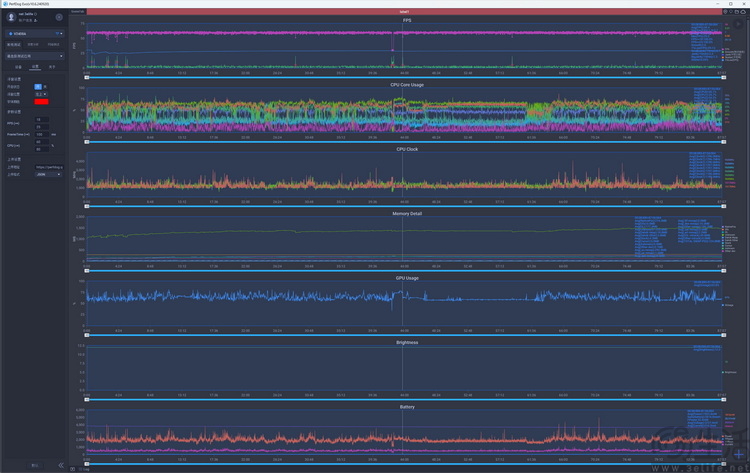Click the collapse sidebar icon at bottom left
This screenshot has height=473, width=750.
coord(61,465)
